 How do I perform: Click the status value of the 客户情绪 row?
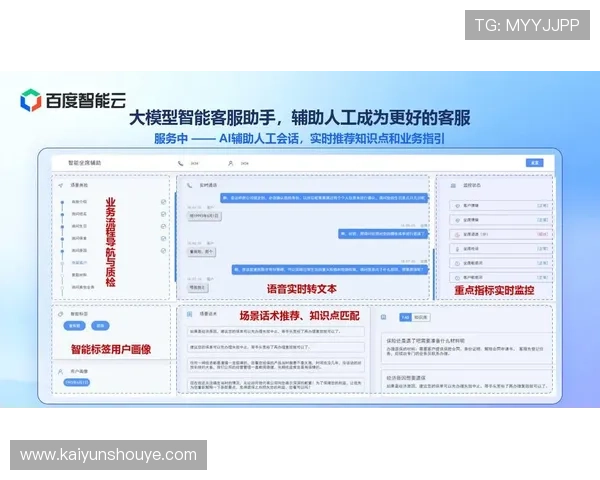click(x=543, y=206)
